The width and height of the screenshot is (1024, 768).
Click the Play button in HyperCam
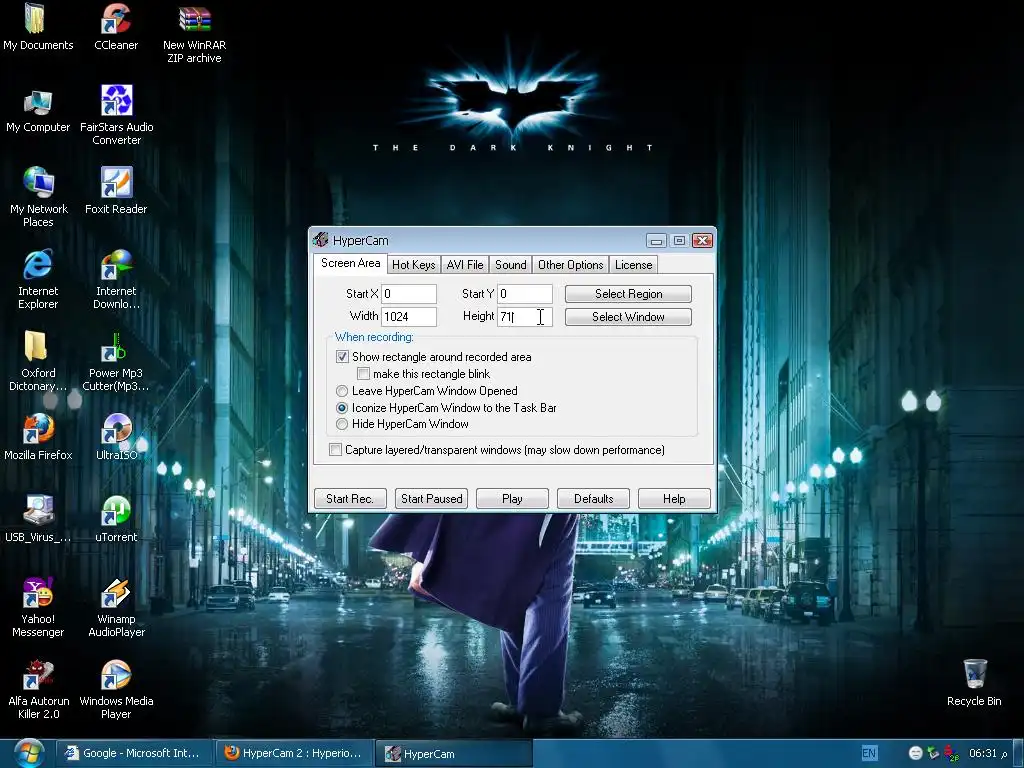point(513,498)
